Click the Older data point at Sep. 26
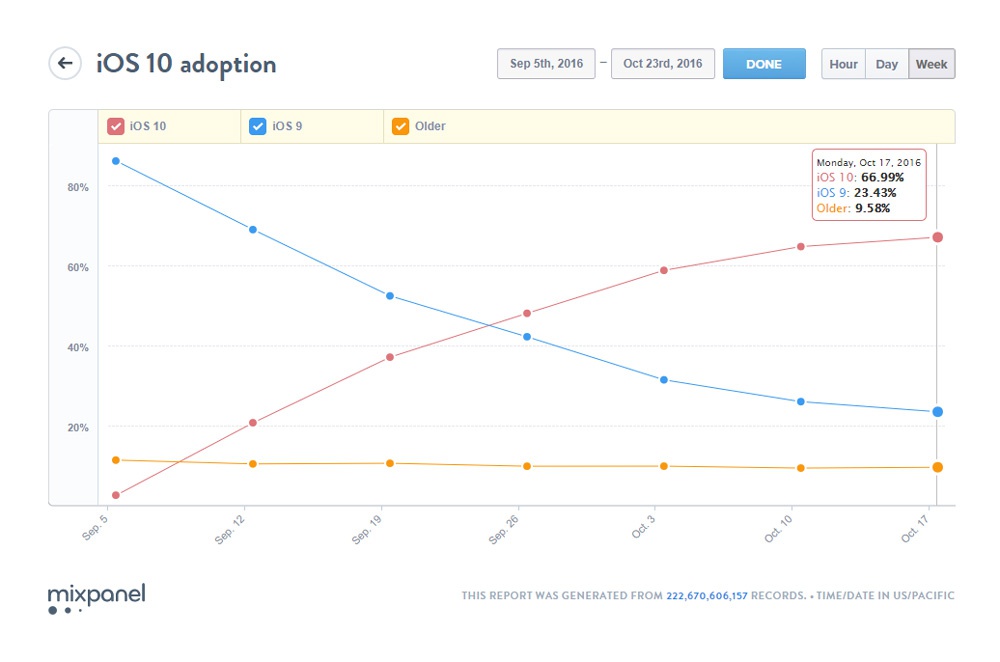Screen dimensions: 1000x662 [x=527, y=467]
